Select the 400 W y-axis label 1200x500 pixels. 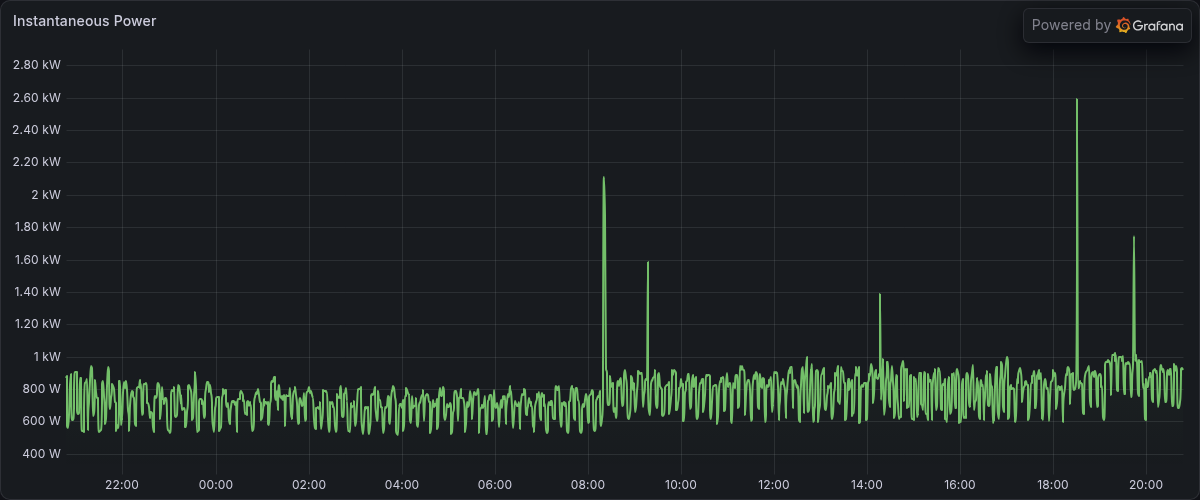coord(42,454)
